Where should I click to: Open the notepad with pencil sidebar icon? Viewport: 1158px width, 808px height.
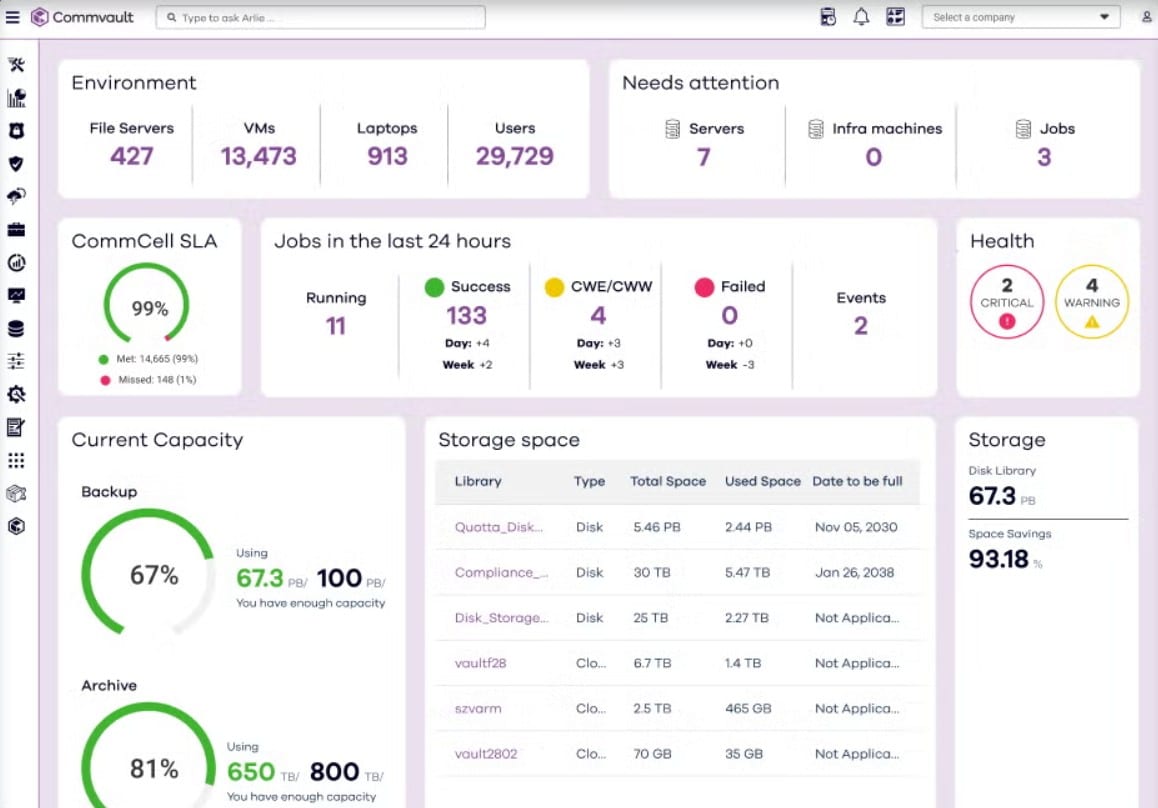16,427
